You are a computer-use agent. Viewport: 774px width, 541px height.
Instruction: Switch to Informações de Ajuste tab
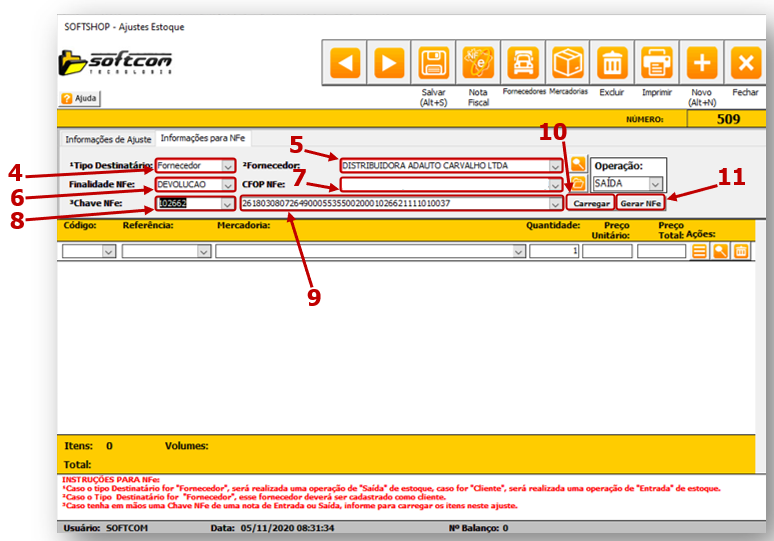point(106,139)
